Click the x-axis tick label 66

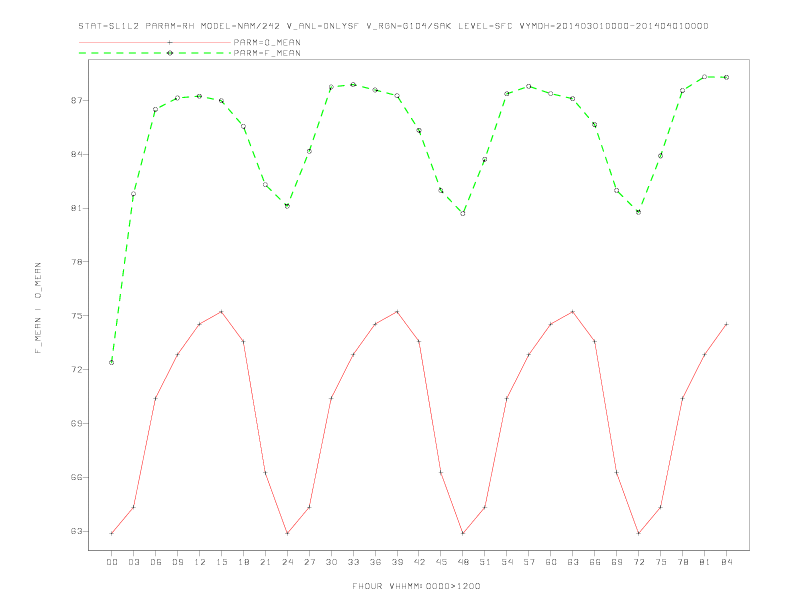pos(595,562)
